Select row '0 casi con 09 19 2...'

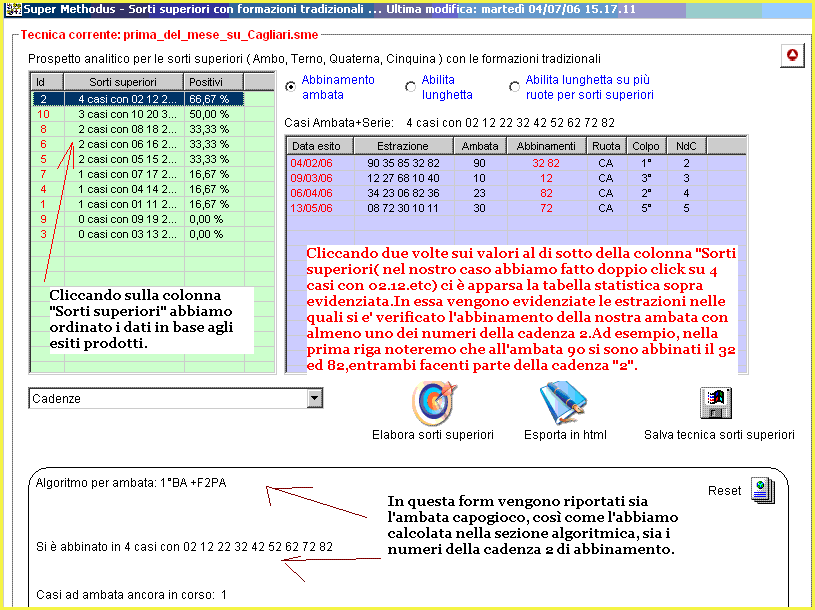138,219
